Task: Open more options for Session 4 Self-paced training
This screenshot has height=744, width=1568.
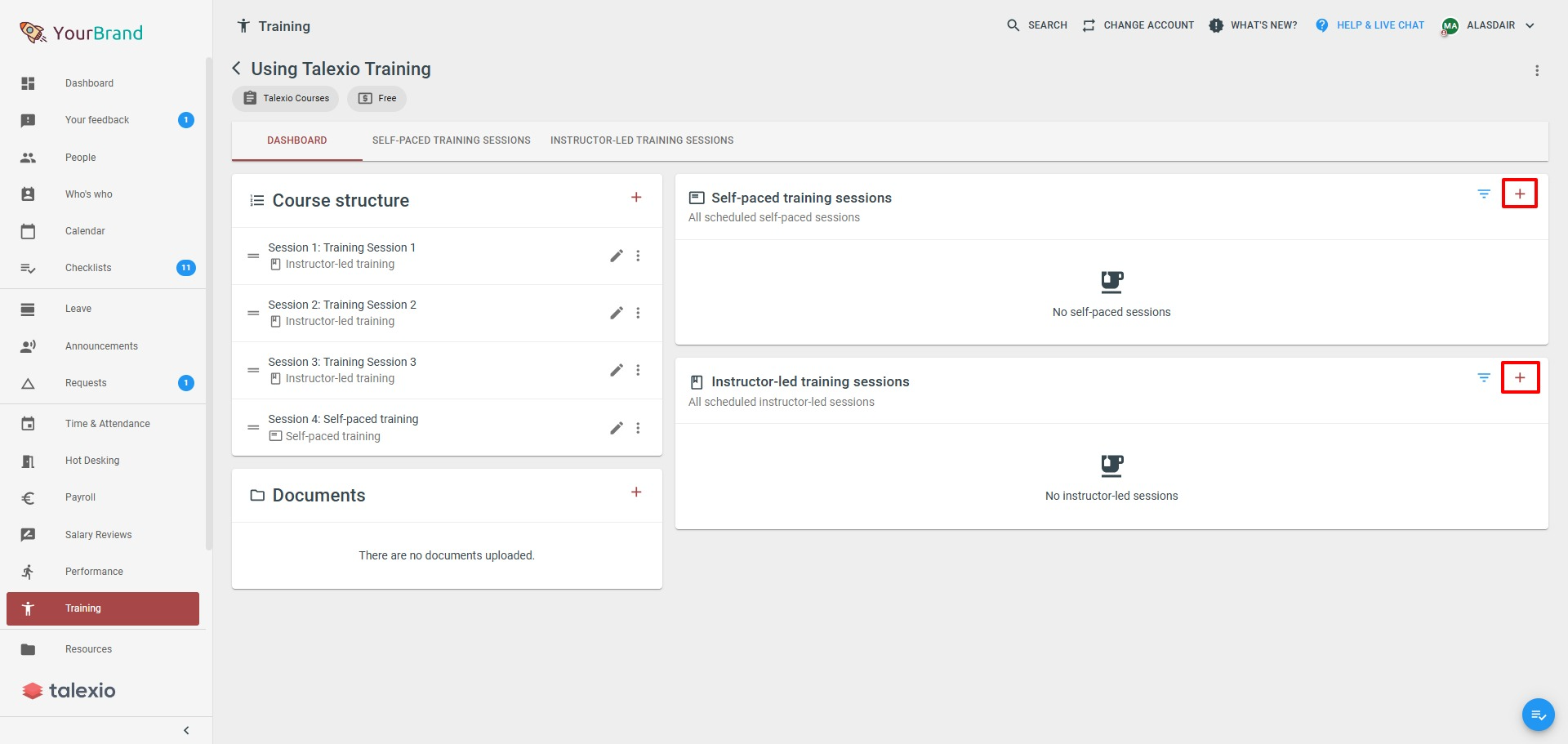Action: click(638, 428)
